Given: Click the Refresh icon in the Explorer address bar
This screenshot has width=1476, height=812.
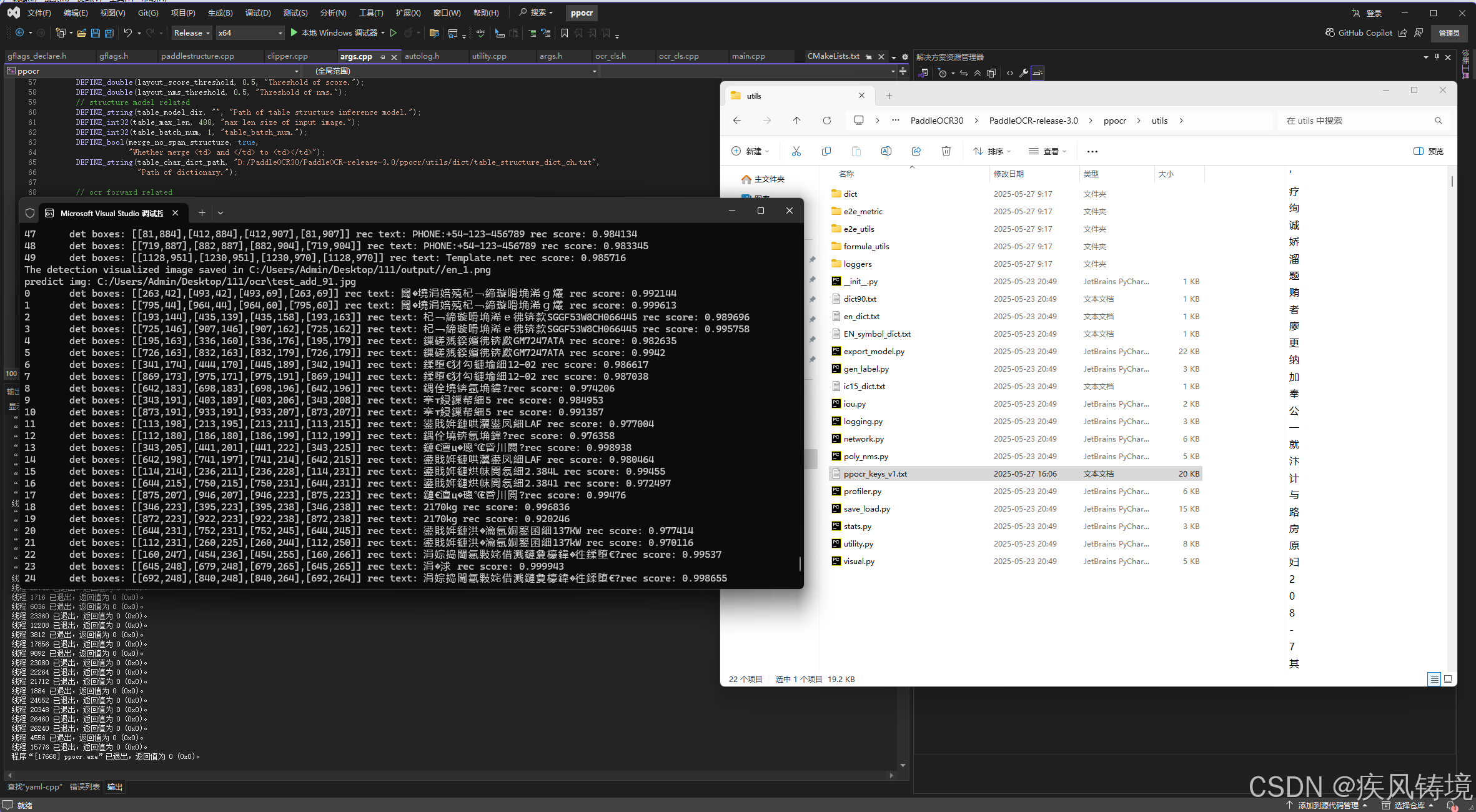Looking at the screenshot, I should tap(827, 121).
